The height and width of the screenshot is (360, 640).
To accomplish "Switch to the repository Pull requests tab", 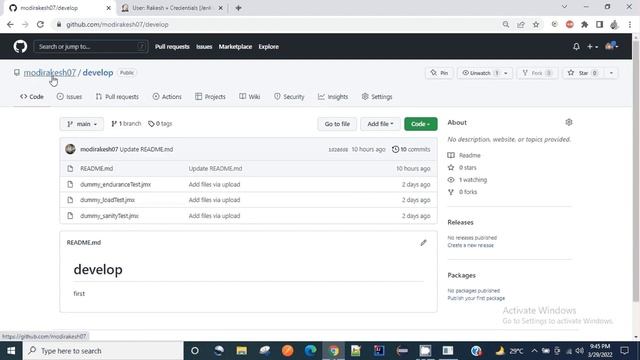I will click(x=117, y=97).
